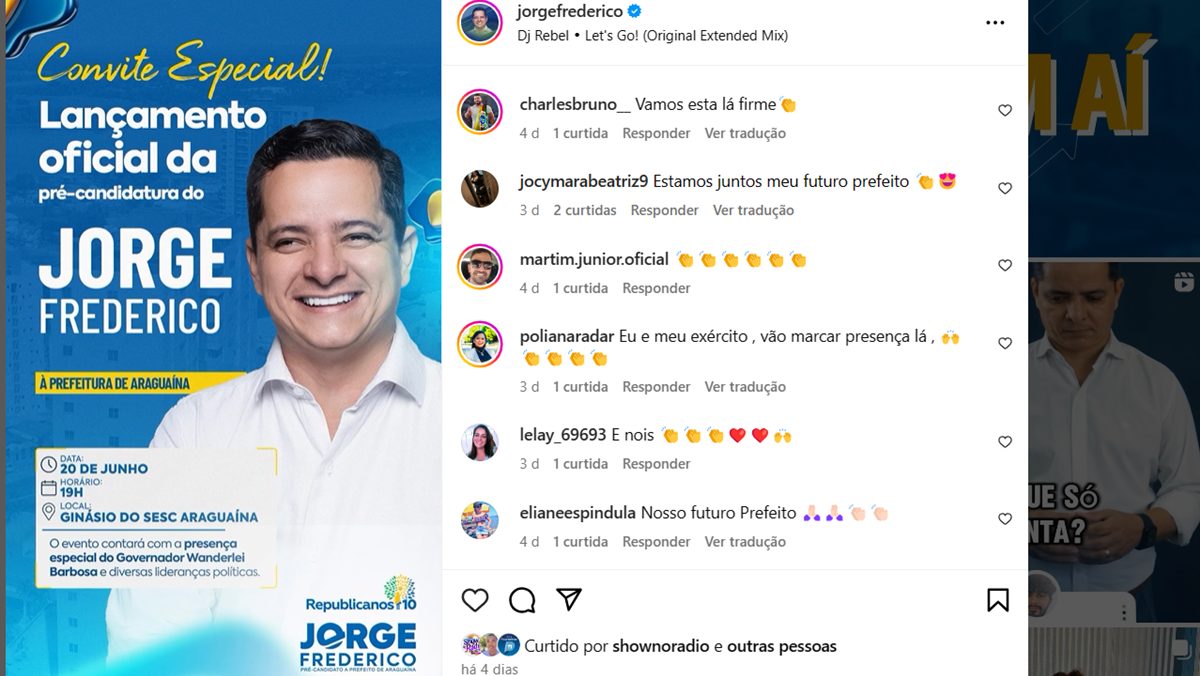Screen dimensions: 1200x676
Task: Like martim.junior.oficial's comment heart
Action: click(1005, 266)
